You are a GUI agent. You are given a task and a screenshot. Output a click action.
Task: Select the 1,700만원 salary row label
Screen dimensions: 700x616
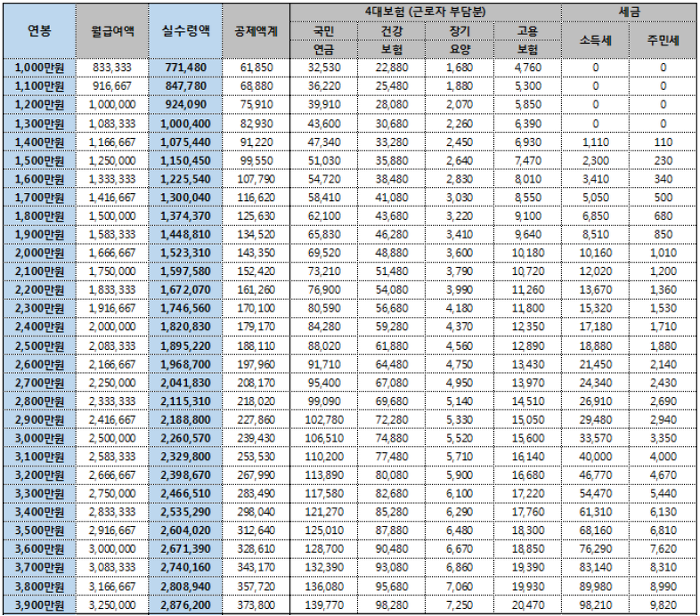(40, 198)
